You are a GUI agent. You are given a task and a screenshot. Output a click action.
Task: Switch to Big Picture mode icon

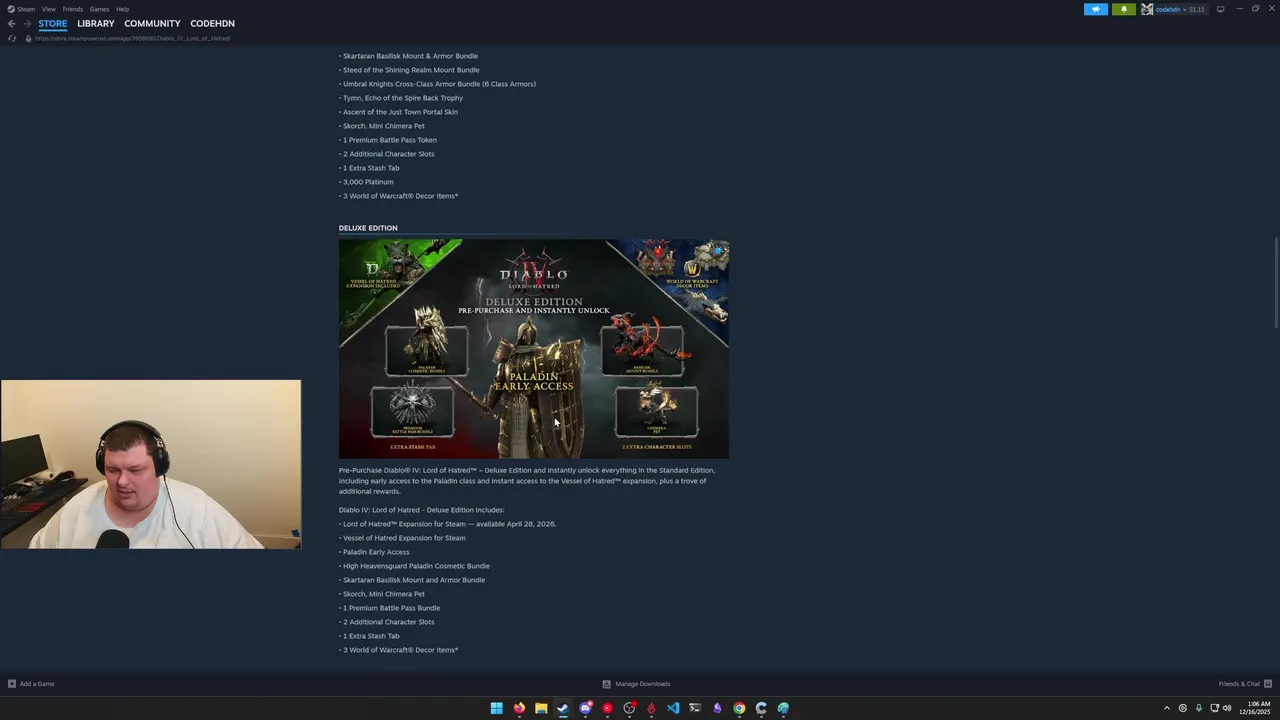pyautogui.click(x=1220, y=9)
